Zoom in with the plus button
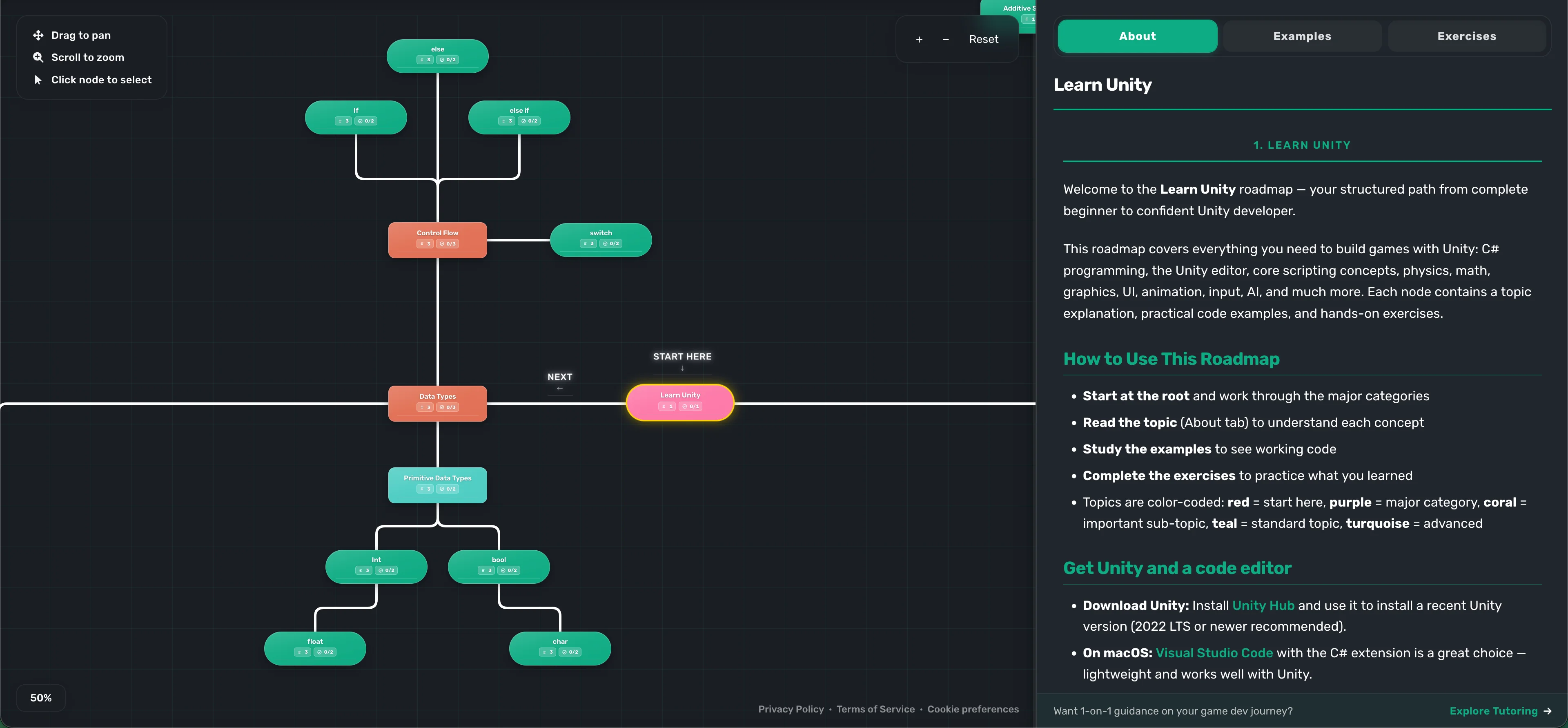 919,39
